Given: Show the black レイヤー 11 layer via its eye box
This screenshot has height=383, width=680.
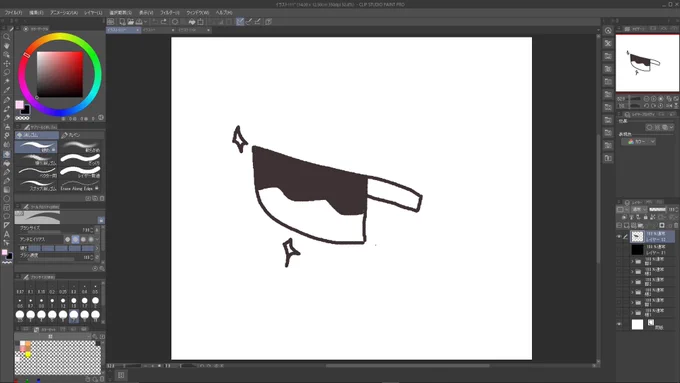Looking at the screenshot, I should 619,249.
